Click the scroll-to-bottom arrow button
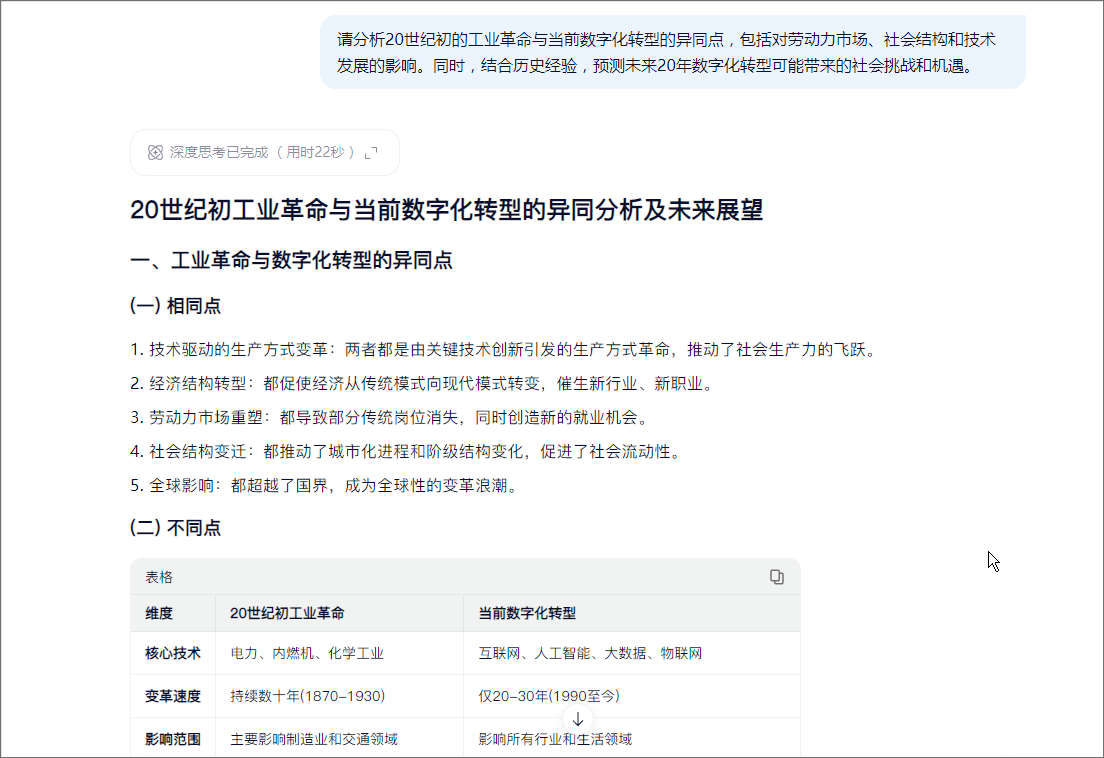 point(578,719)
